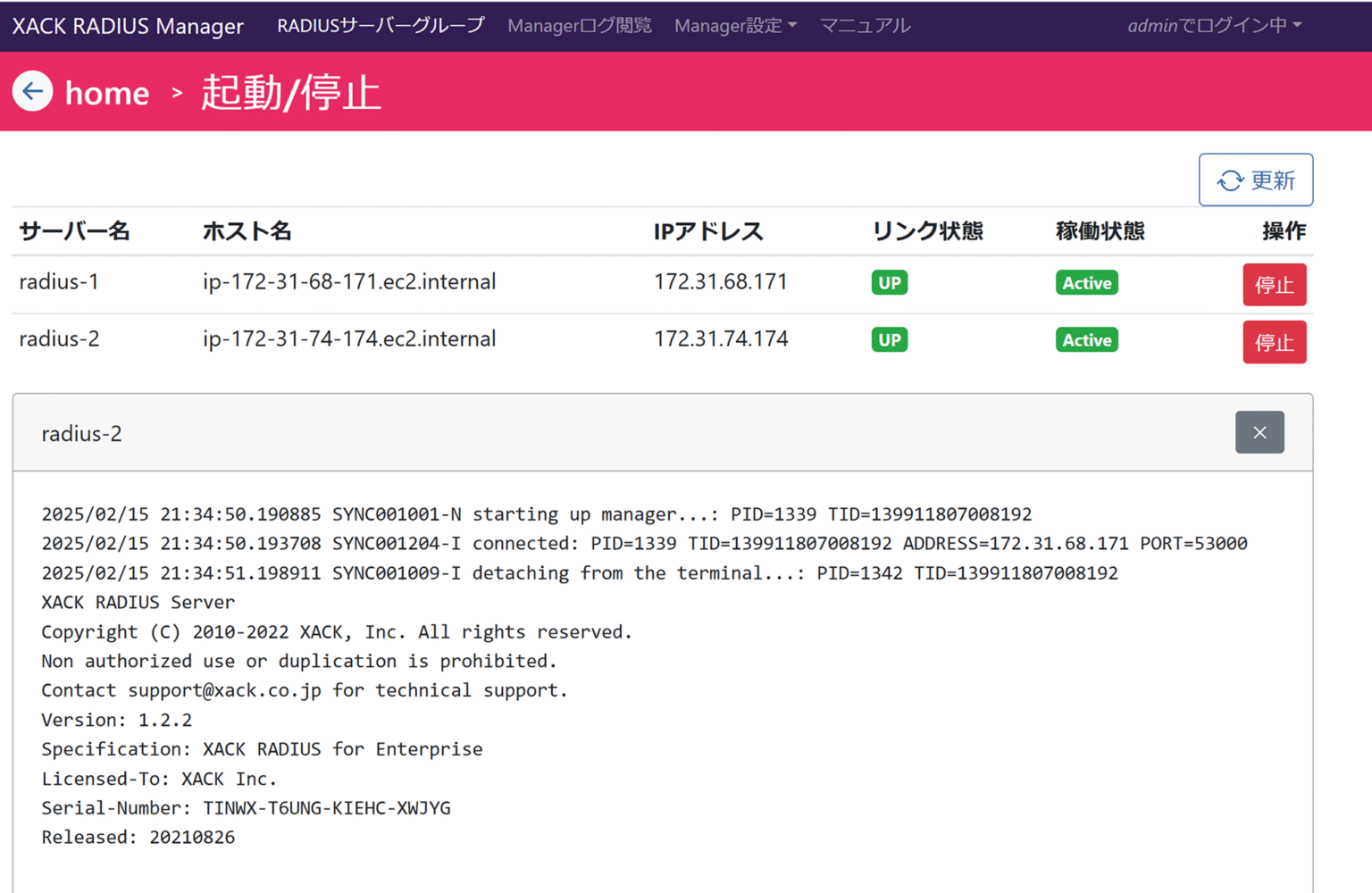Expand the adminでログイン中 user menu
Image resolution: width=1372 pixels, height=893 pixels.
(x=1214, y=26)
